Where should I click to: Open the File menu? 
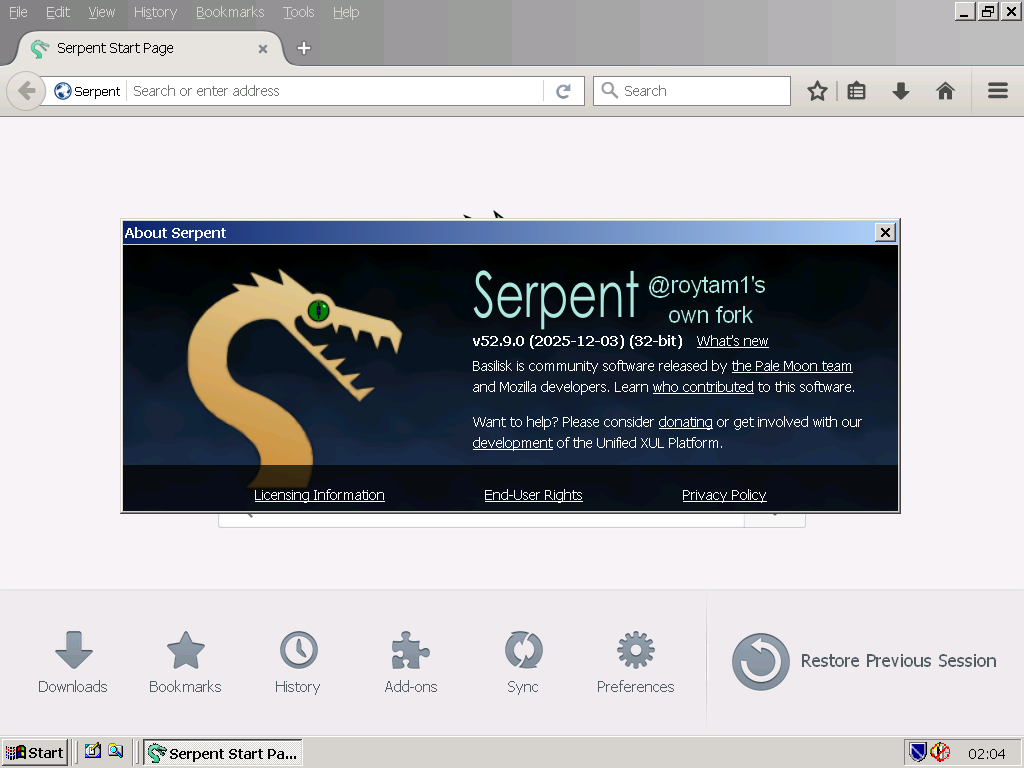click(18, 12)
